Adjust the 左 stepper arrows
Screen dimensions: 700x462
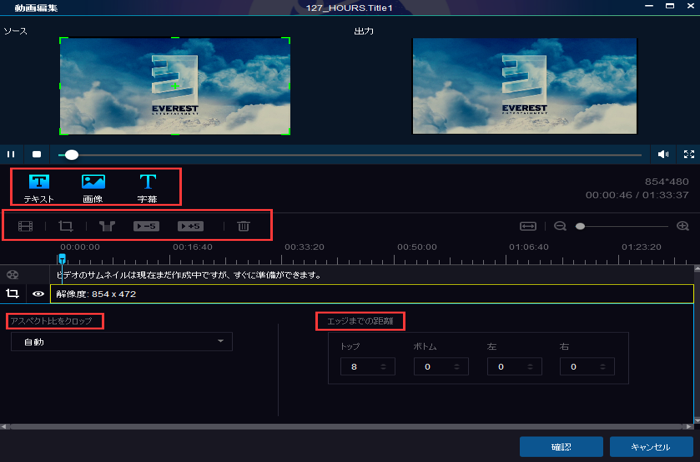tap(530, 366)
